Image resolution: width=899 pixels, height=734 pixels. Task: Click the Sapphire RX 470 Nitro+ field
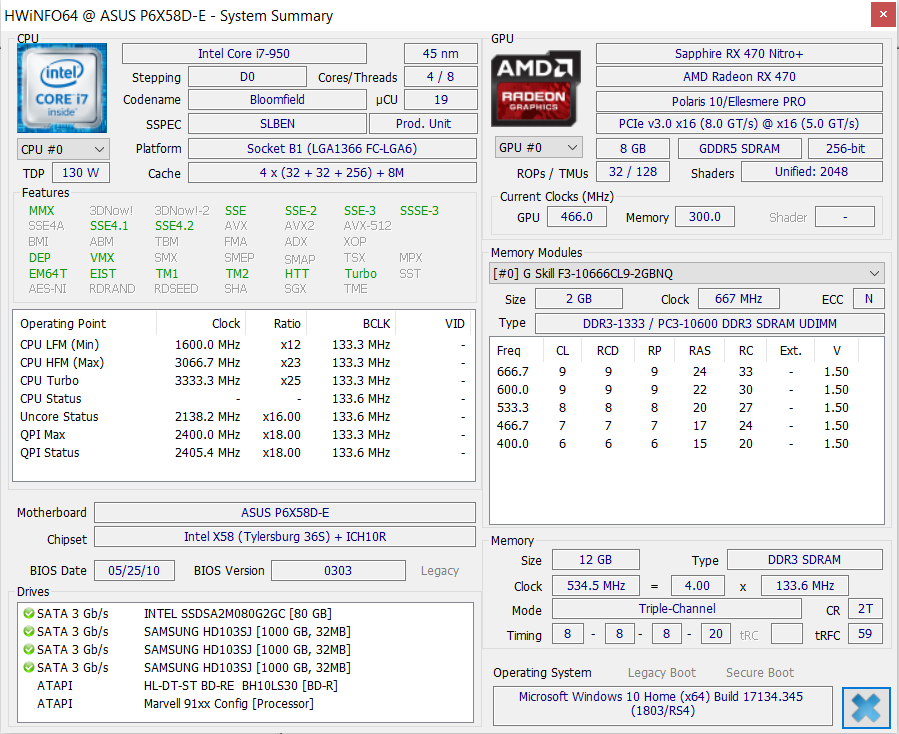pyautogui.click(x=739, y=54)
